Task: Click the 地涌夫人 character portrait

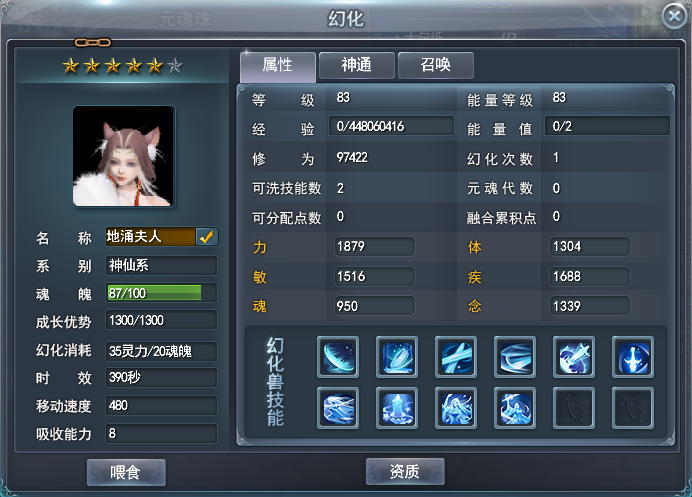Action: point(124,156)
